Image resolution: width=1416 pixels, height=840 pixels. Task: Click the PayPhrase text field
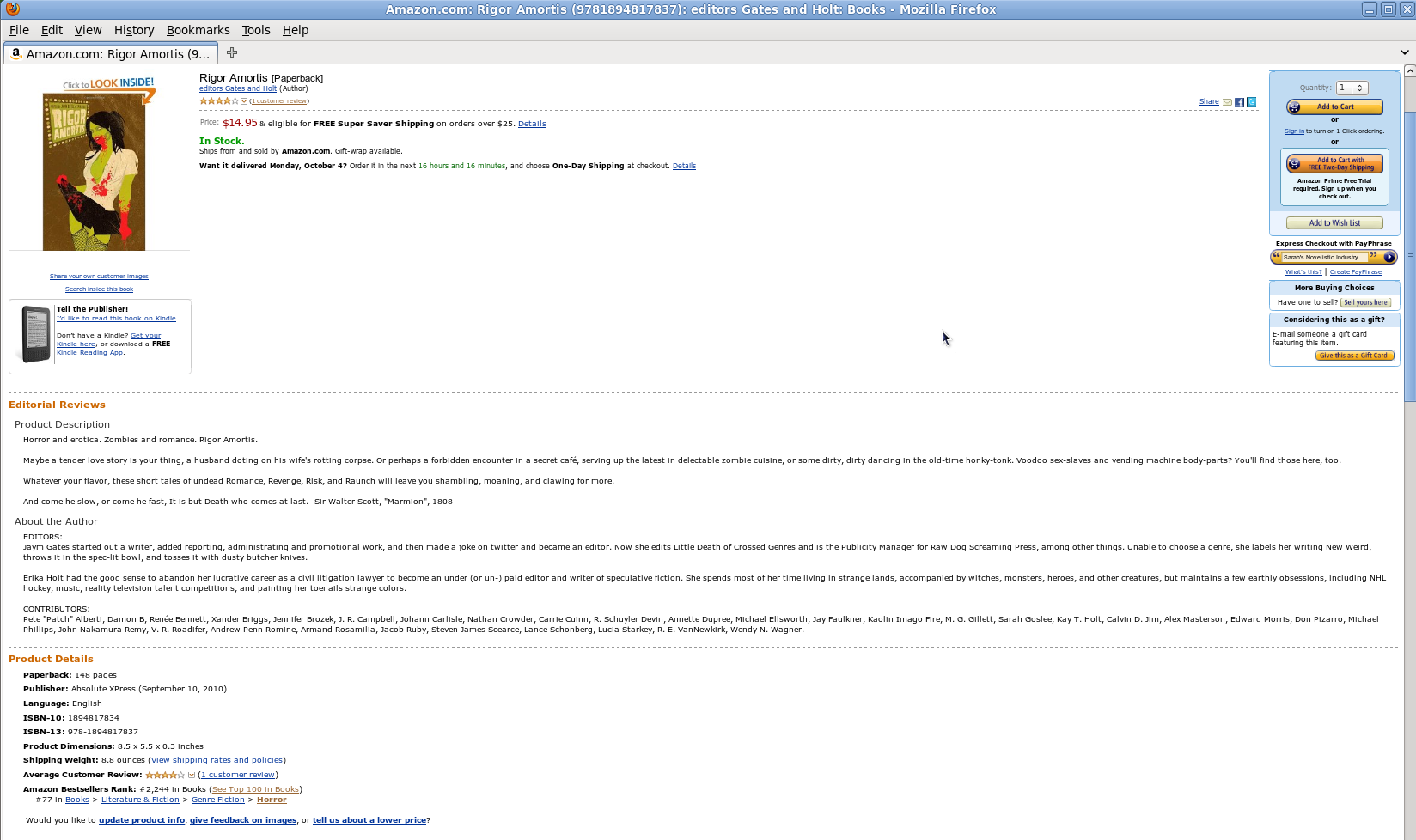(x=1324, y=257)
